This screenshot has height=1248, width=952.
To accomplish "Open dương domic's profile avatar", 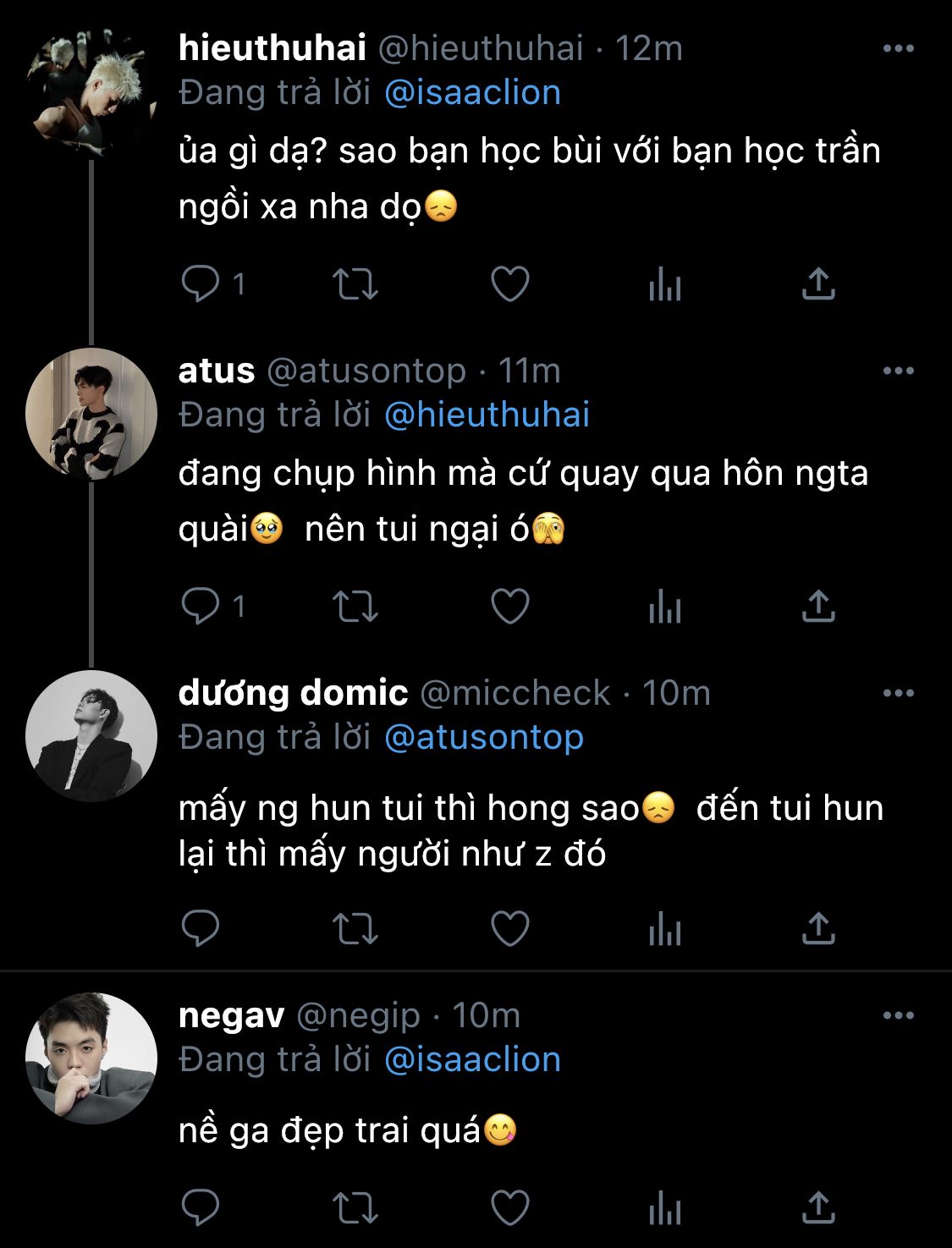I will [x=91, y=736].
